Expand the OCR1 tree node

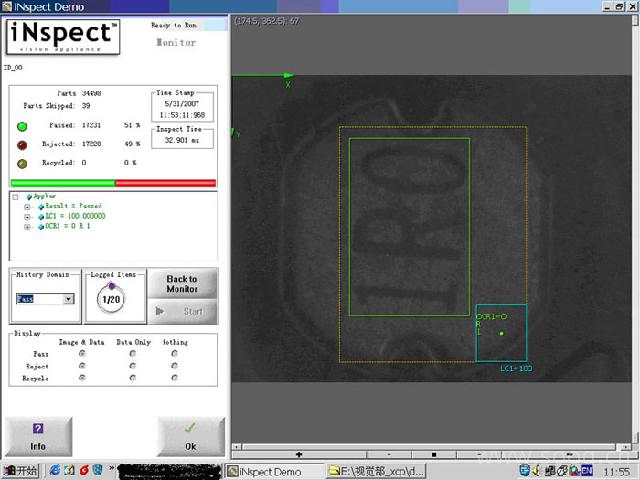pos(27,227)
